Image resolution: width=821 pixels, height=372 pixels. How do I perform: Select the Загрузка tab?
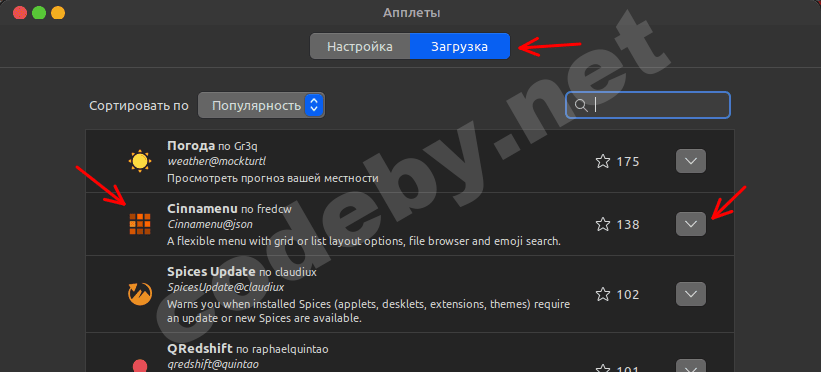pos(460,47)
